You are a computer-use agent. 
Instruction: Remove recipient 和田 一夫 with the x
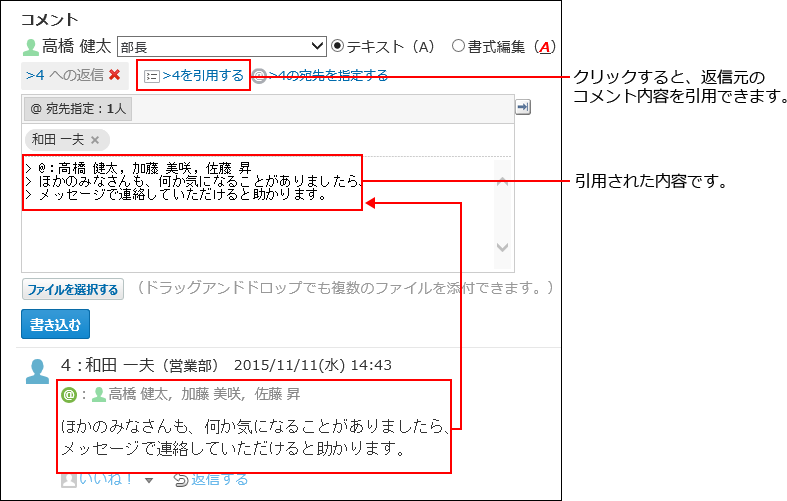(95, 140)
